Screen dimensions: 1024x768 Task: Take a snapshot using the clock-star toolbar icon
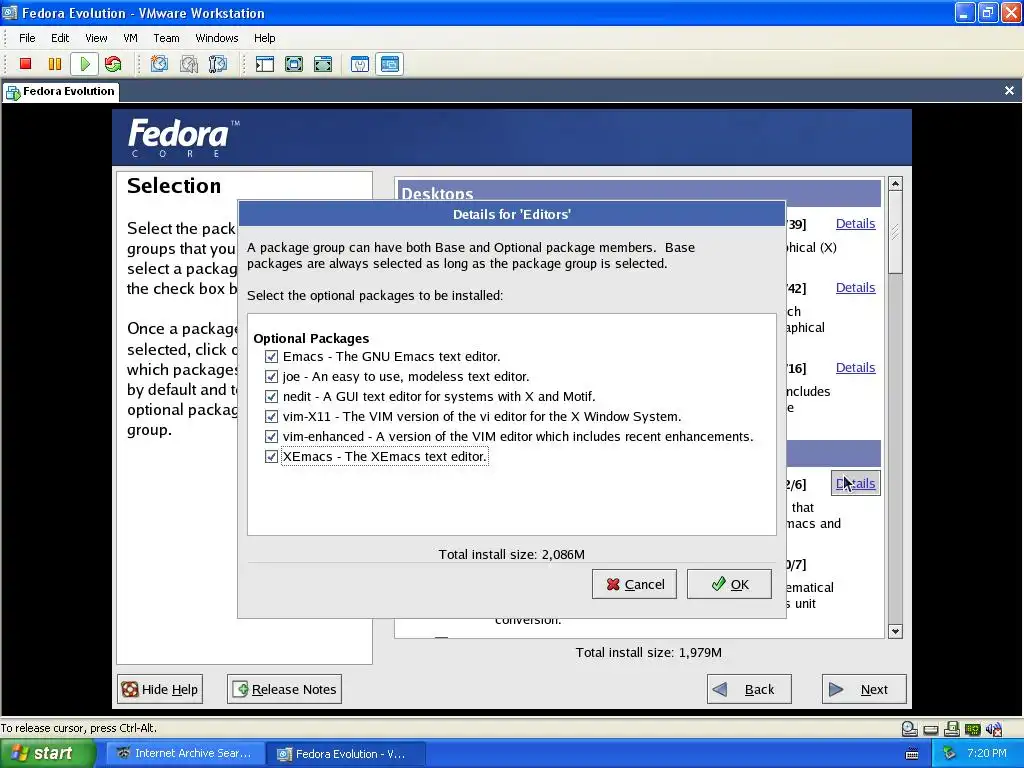click(159, 64)
